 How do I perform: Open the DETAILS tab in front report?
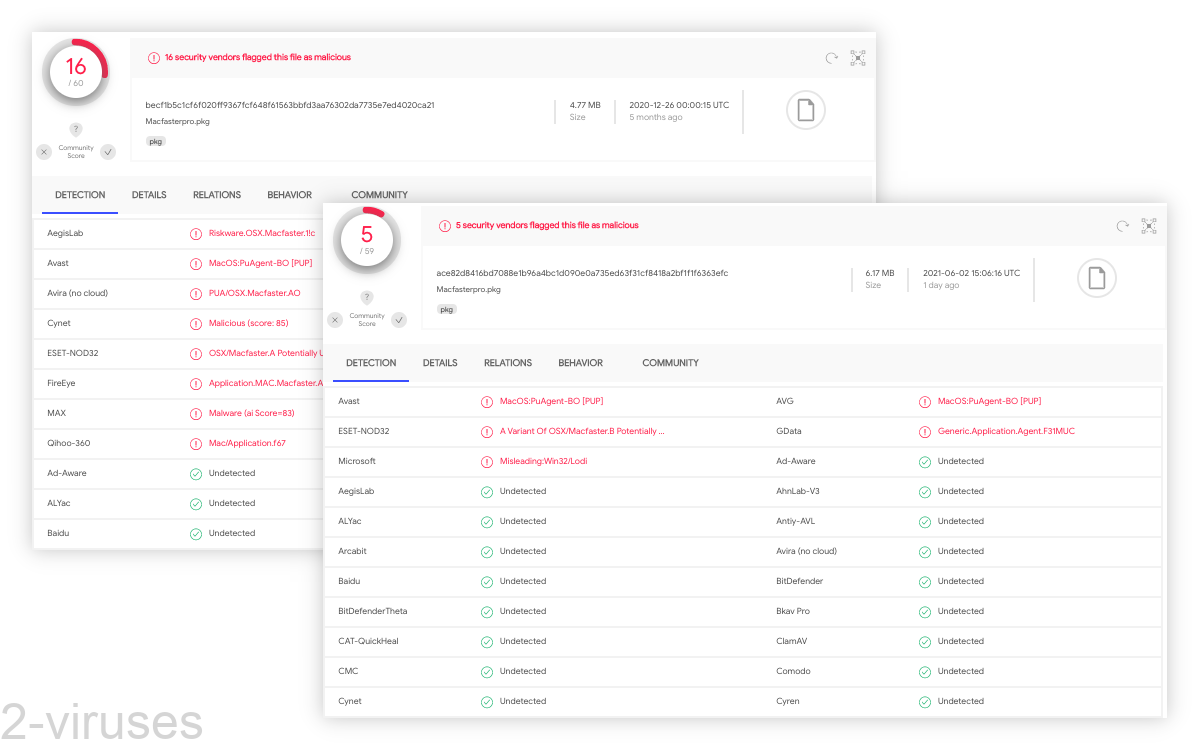[440, 363]
